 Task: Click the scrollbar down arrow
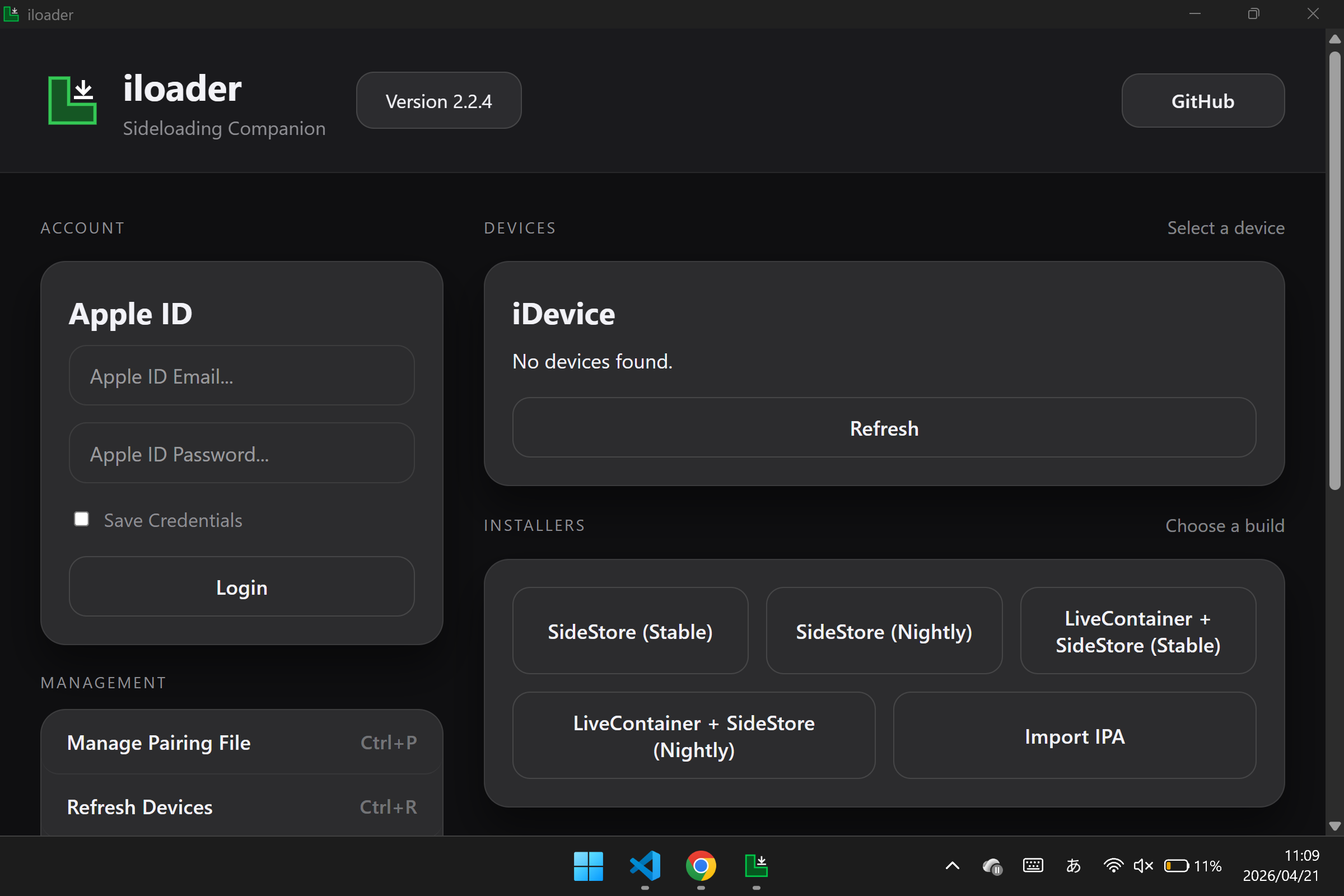click(x=1335, y=825)
